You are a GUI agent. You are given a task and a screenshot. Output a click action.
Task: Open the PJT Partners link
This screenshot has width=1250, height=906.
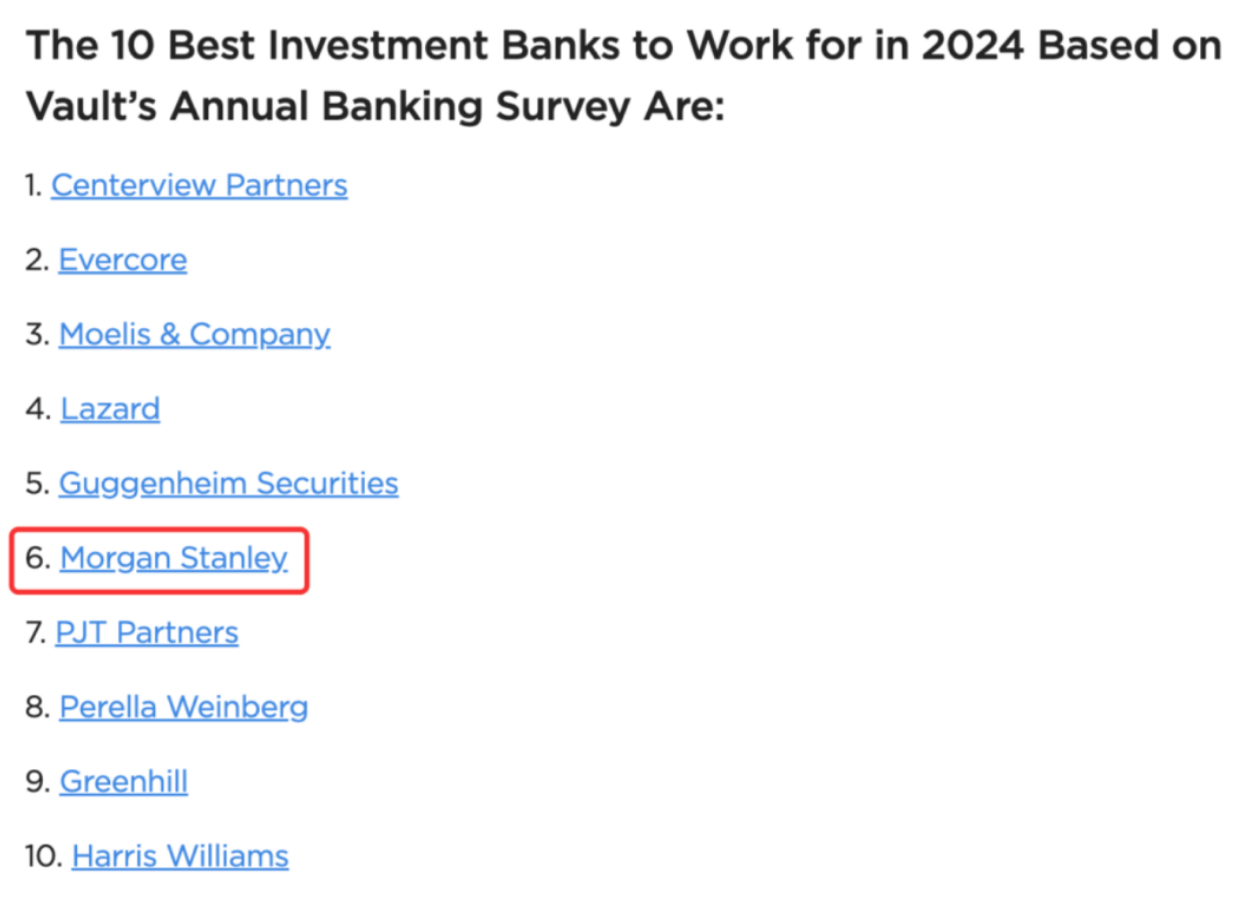147,632
